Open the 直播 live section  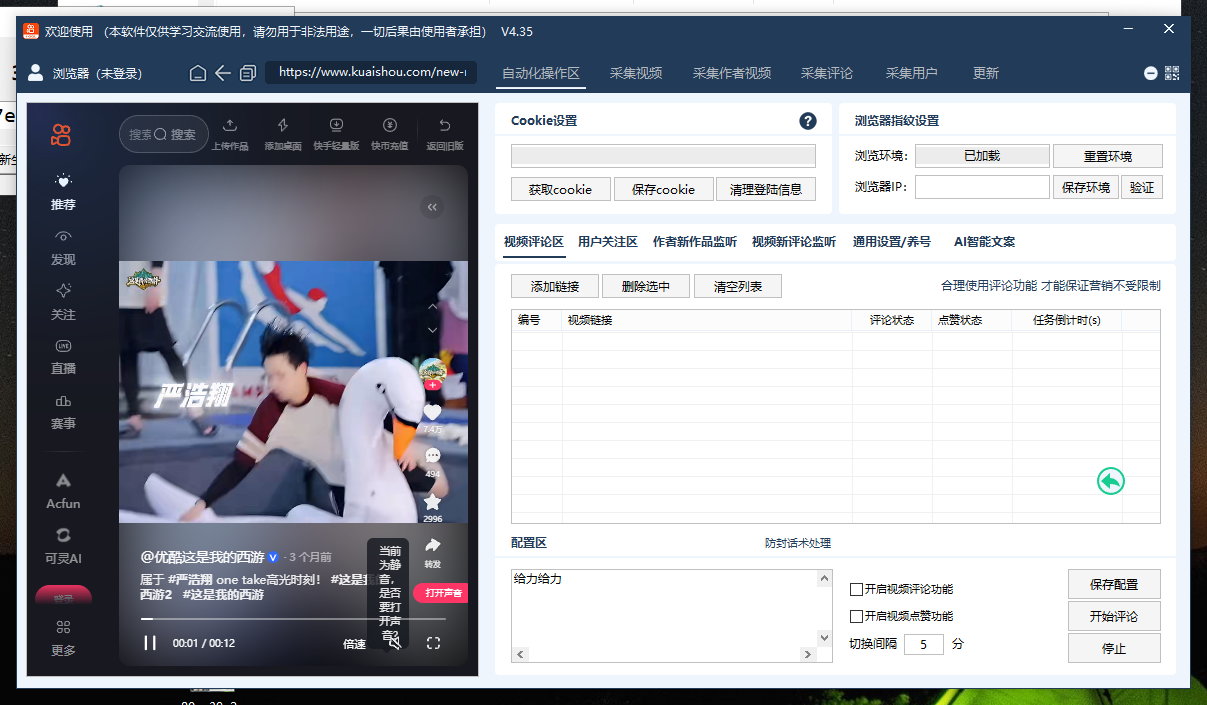63,357
